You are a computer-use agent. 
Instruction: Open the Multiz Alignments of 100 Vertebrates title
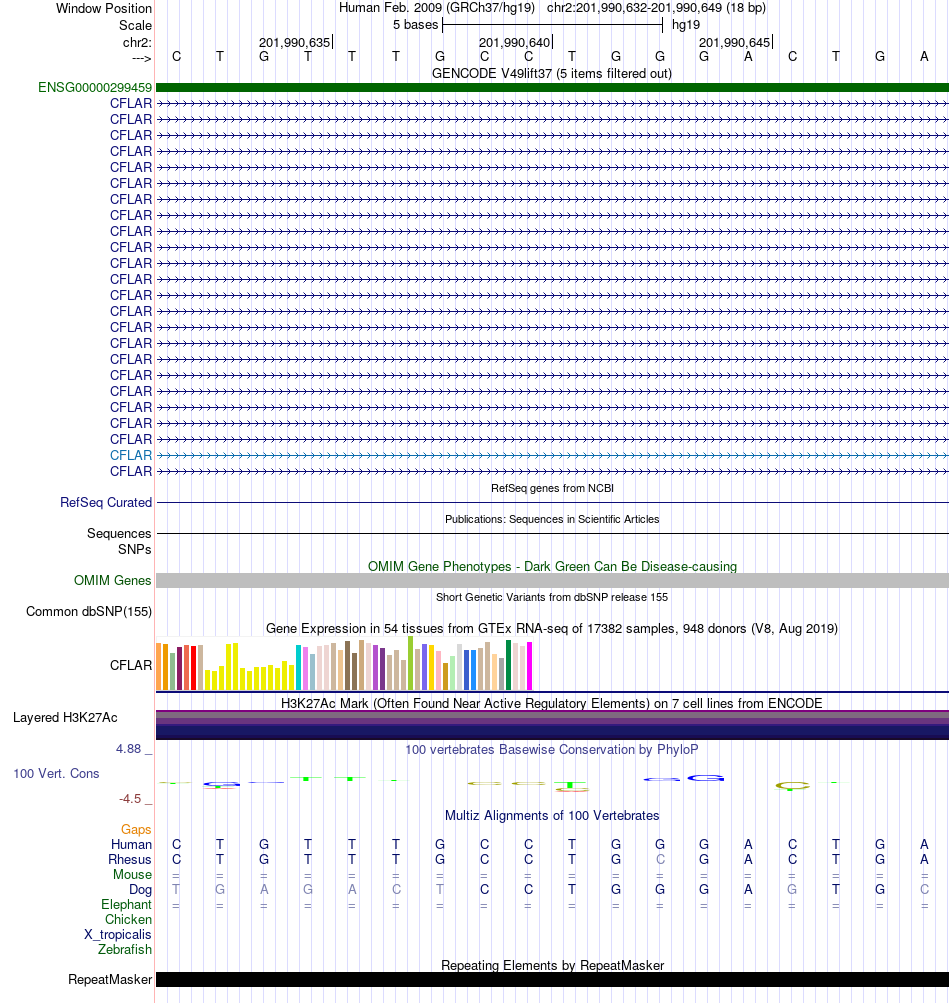[x=551, y=816]
